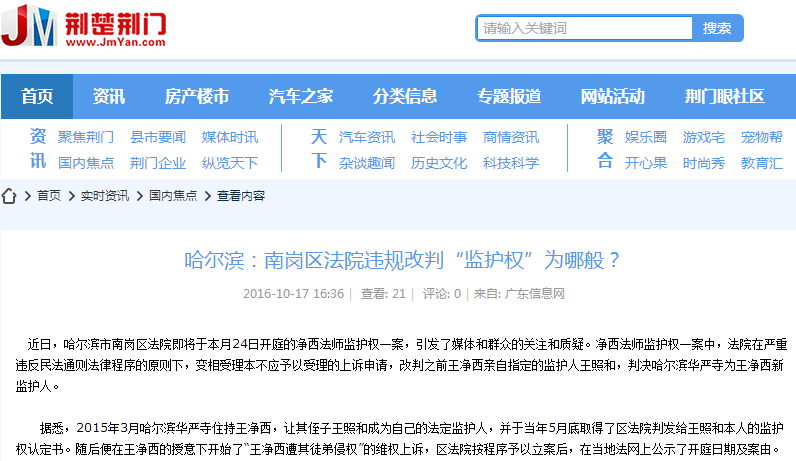Open the 分类信息 nav tab
This screenshot has width=796, height=461.
[x=405, y=96]
